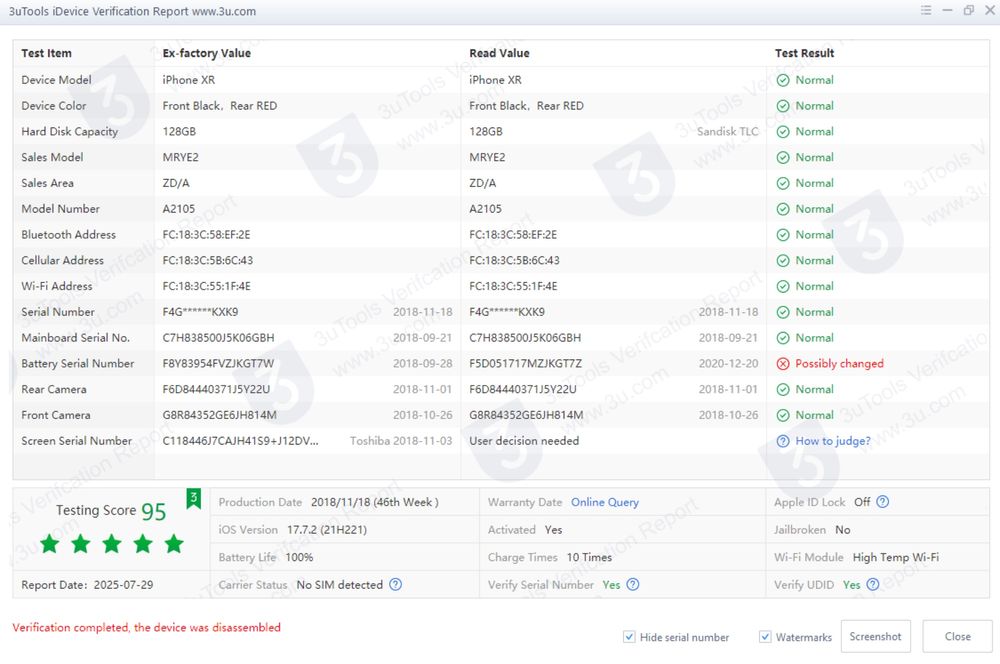Click the production date '2018/11/18 (46th Week)'
Viewport: 1000px width, 664px height.
coord(374,502)
